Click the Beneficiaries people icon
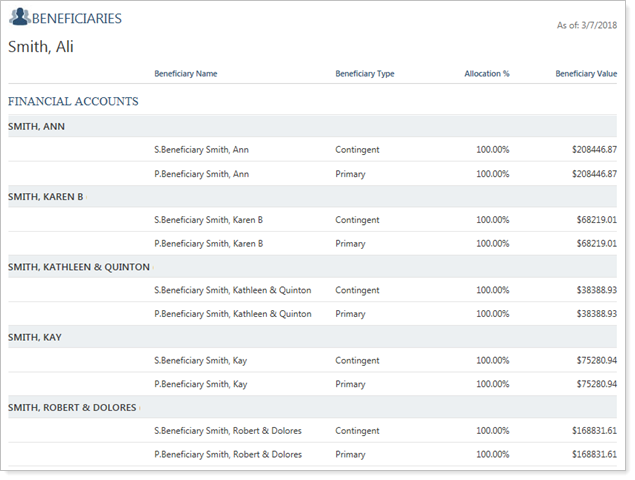Image resolution: width=635 pixels, height=480 pixels. click(x=19, y=18)
